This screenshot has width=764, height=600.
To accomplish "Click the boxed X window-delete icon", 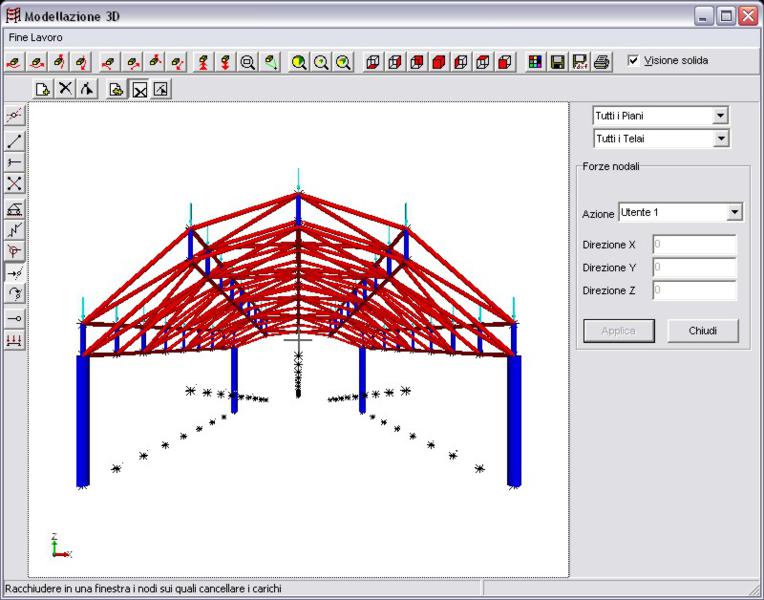I will [139, 89].
